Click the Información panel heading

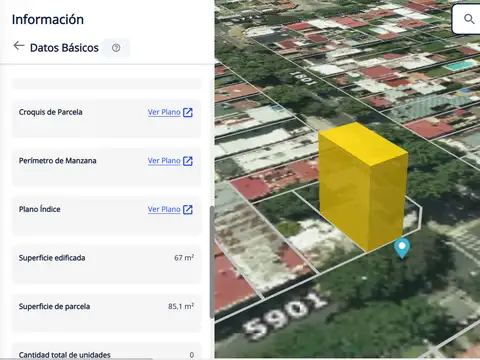pos(48,19)
